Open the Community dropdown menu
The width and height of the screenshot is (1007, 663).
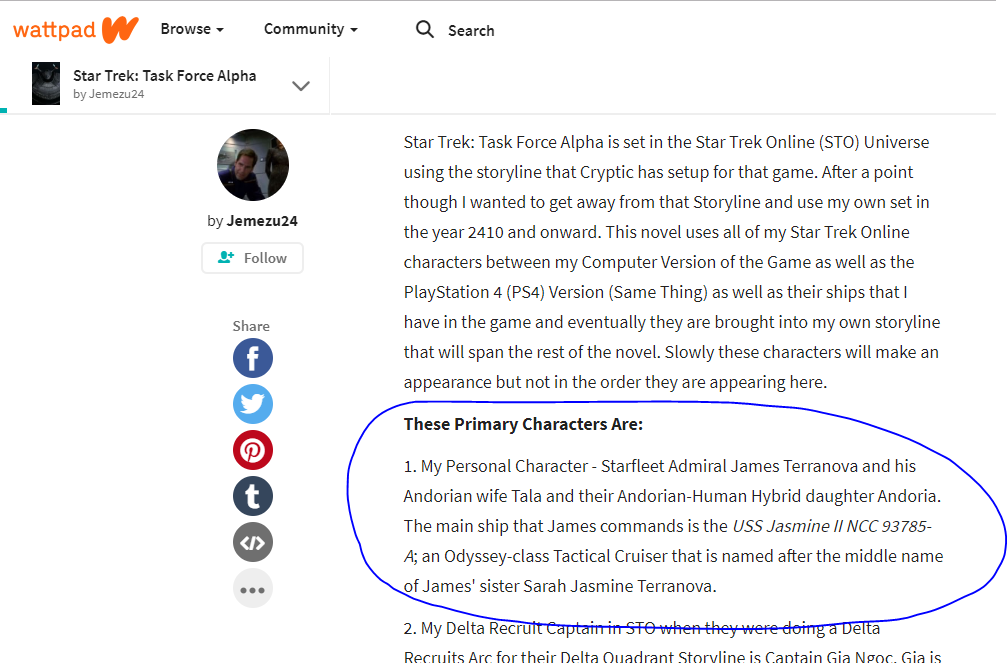[x=311, y=30]
